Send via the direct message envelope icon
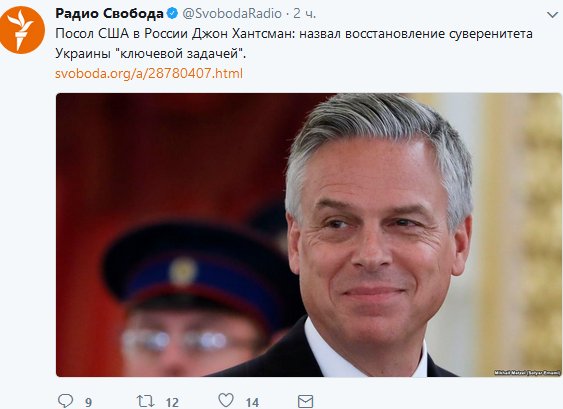The image size is (563, 409). 306,401
